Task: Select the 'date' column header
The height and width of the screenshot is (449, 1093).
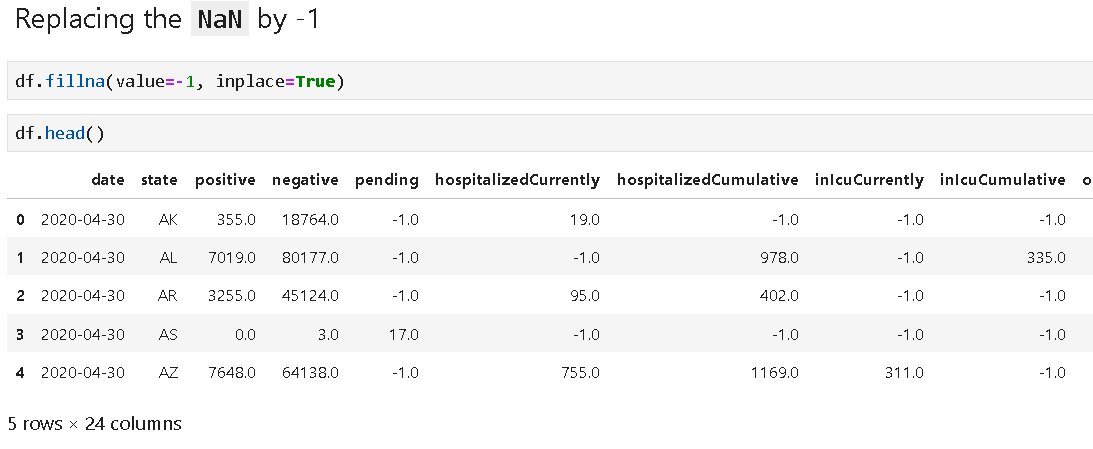Action: [108, 180]
